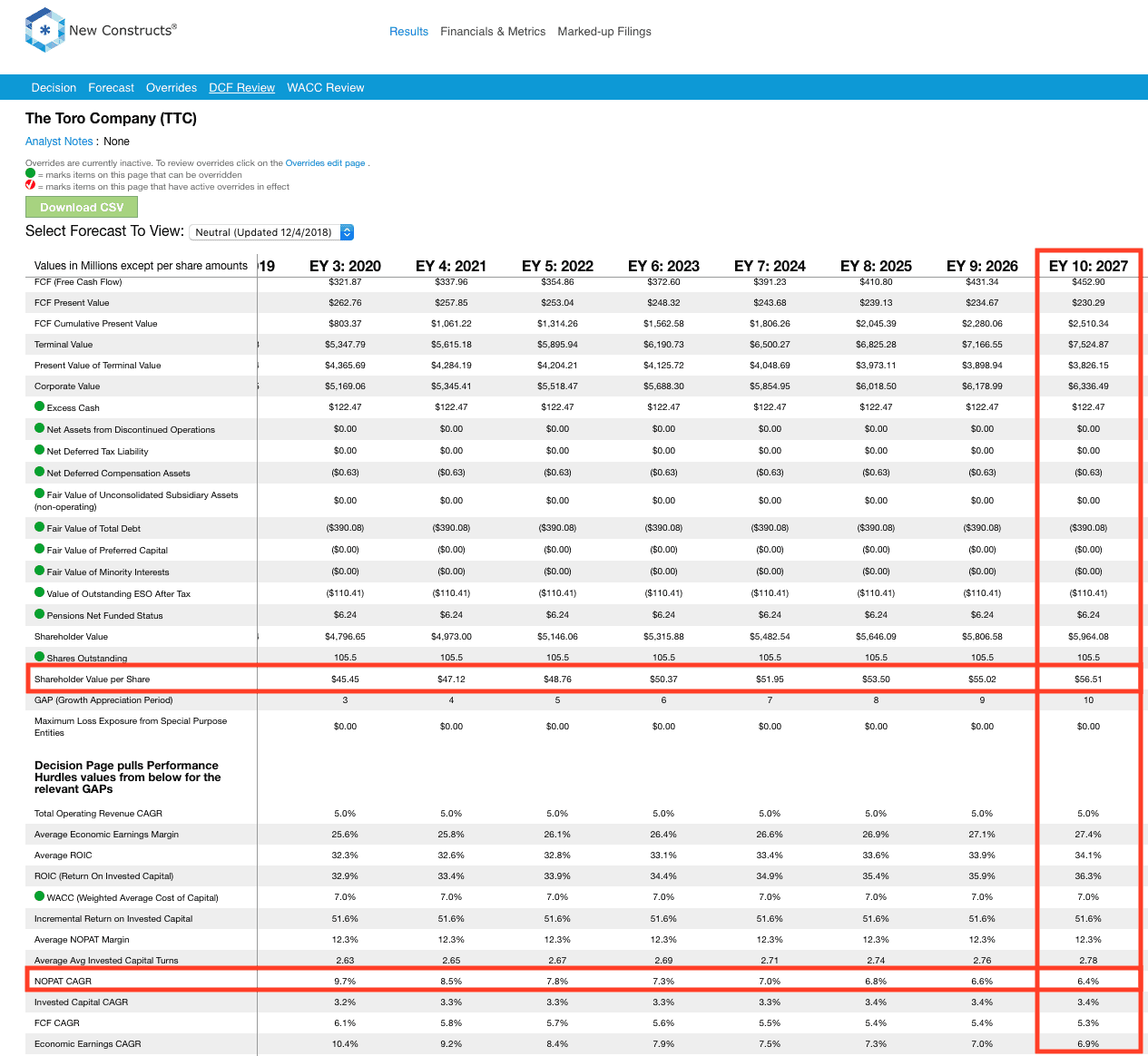
Task: Click the Total Operating Revenue CAGR label
Action: [98, 814]
